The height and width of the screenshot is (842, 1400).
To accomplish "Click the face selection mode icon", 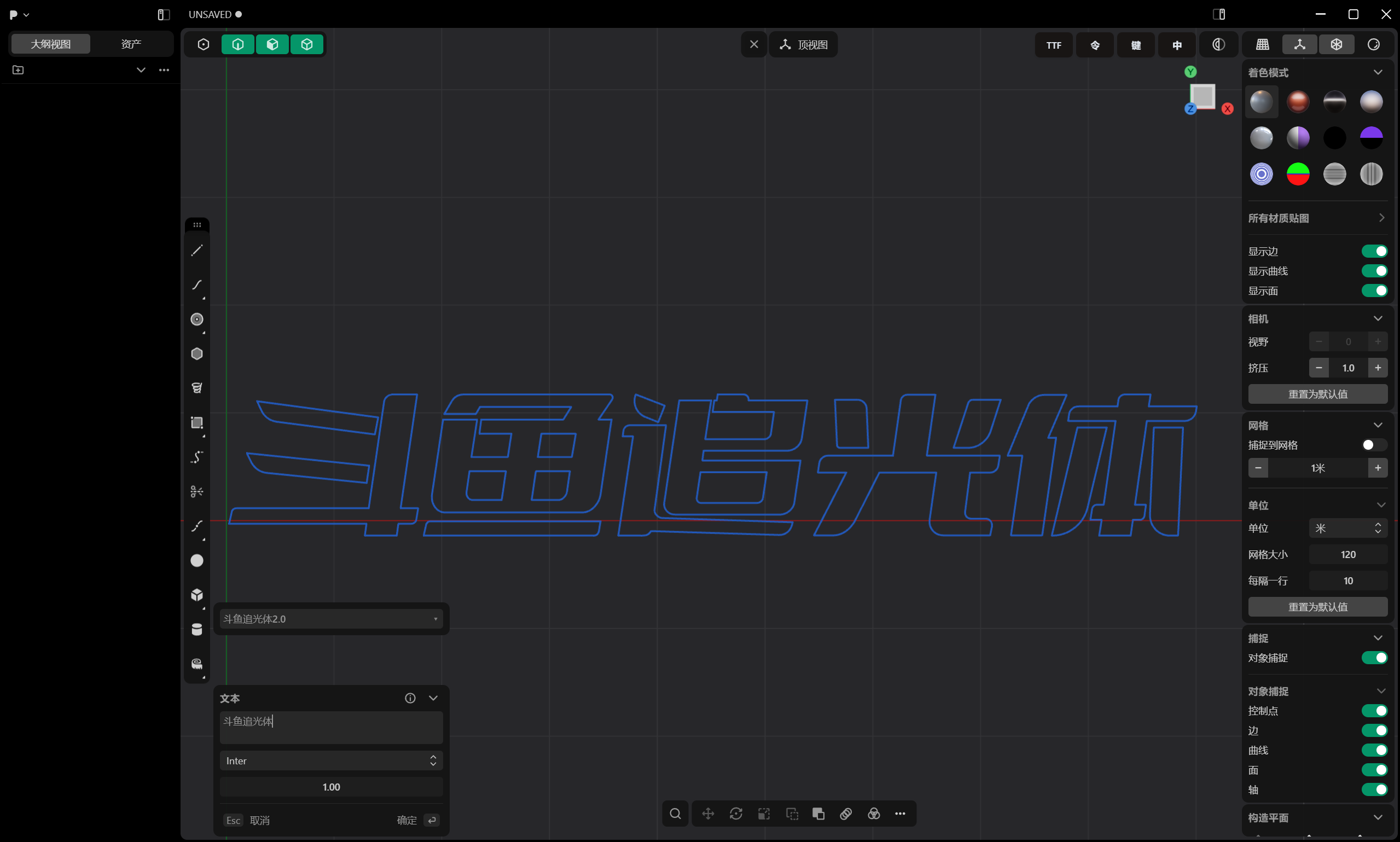I will coord(272,44).
